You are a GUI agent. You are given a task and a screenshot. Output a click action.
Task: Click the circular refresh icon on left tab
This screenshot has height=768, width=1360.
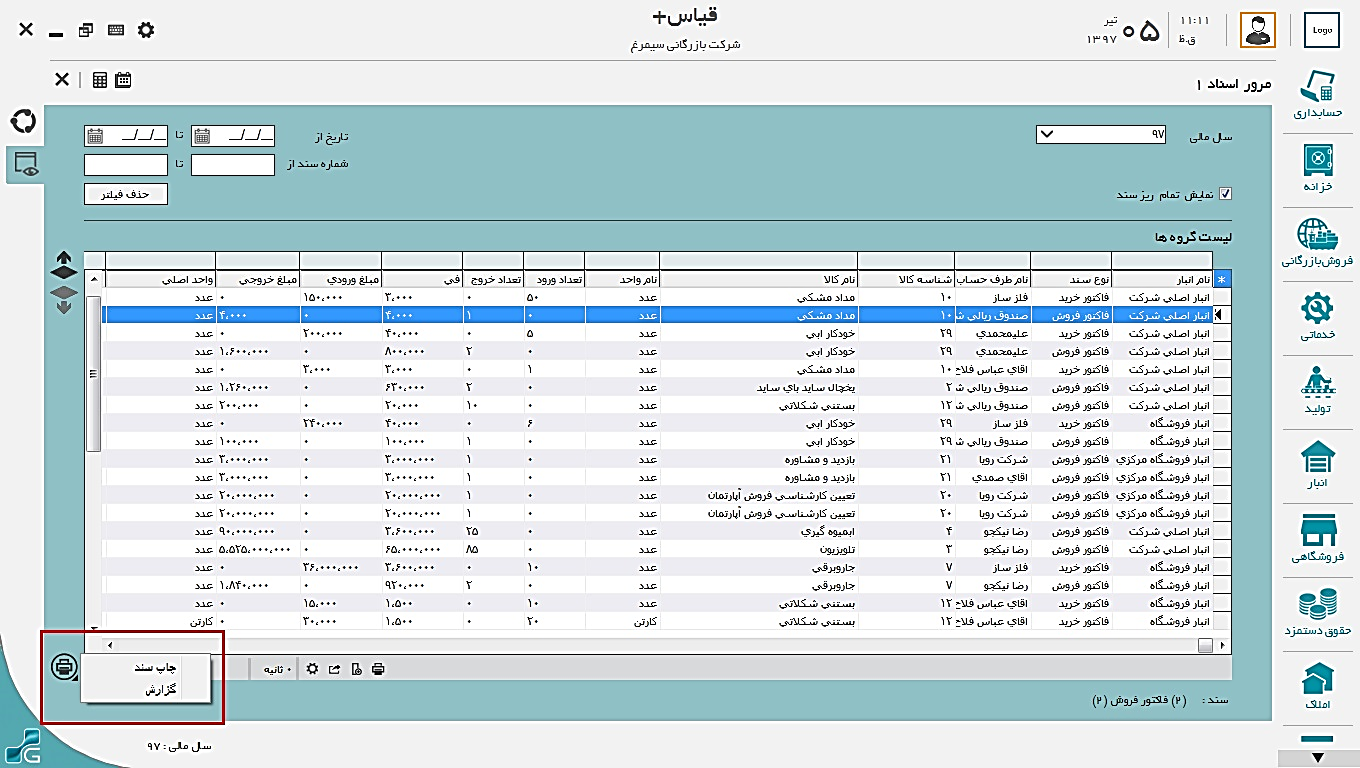(22, 122)
